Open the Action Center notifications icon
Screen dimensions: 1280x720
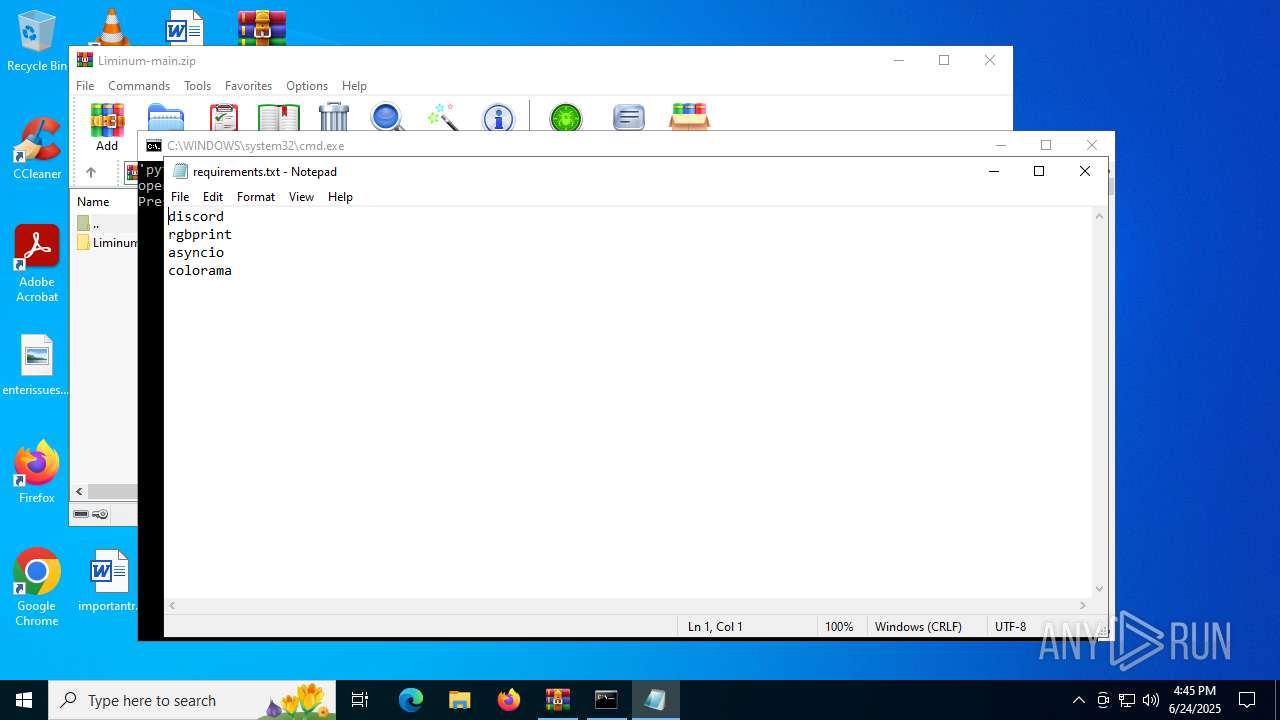1247,700
